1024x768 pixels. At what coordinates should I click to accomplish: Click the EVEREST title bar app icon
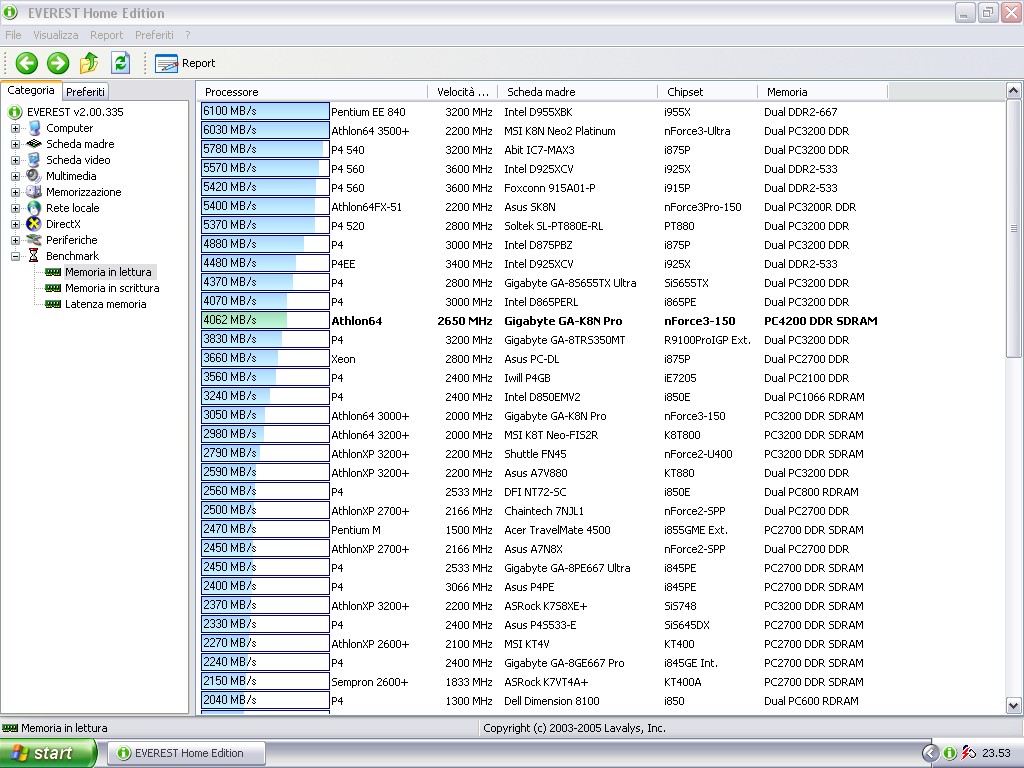pyautogui.click(x=10, y=12)
